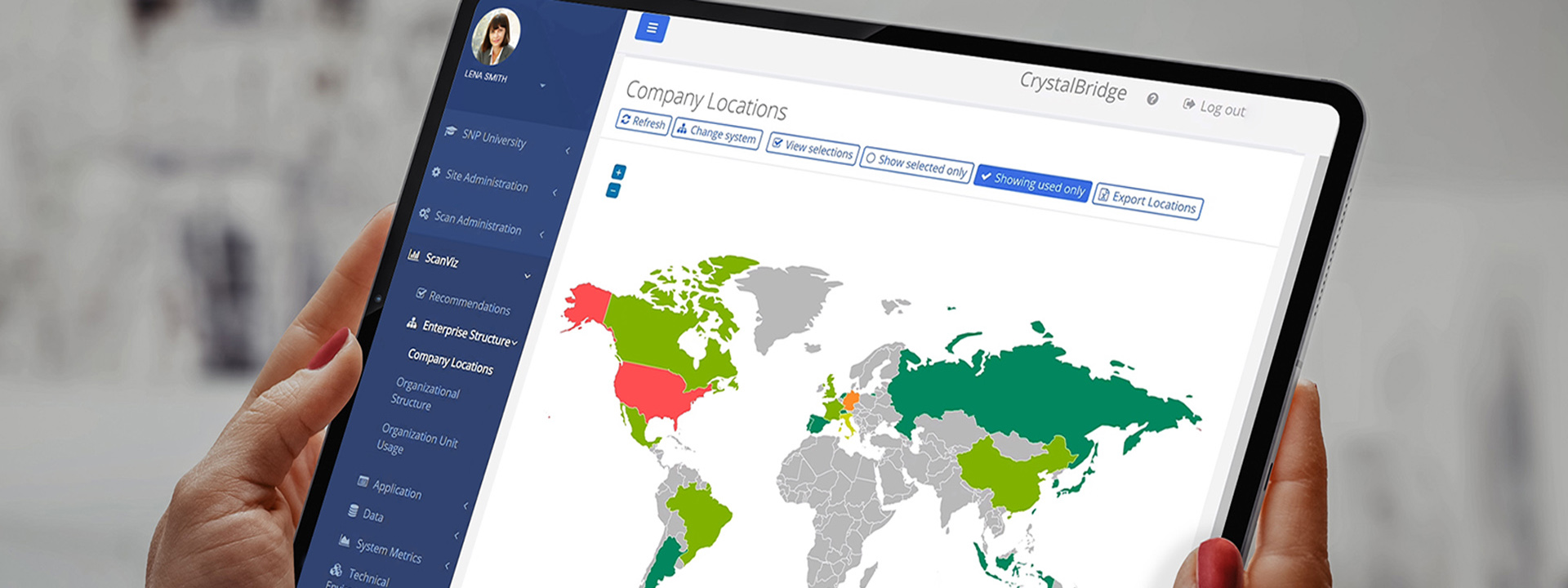
Task: Click the Export Locations button
Action: coord(1147,201)
